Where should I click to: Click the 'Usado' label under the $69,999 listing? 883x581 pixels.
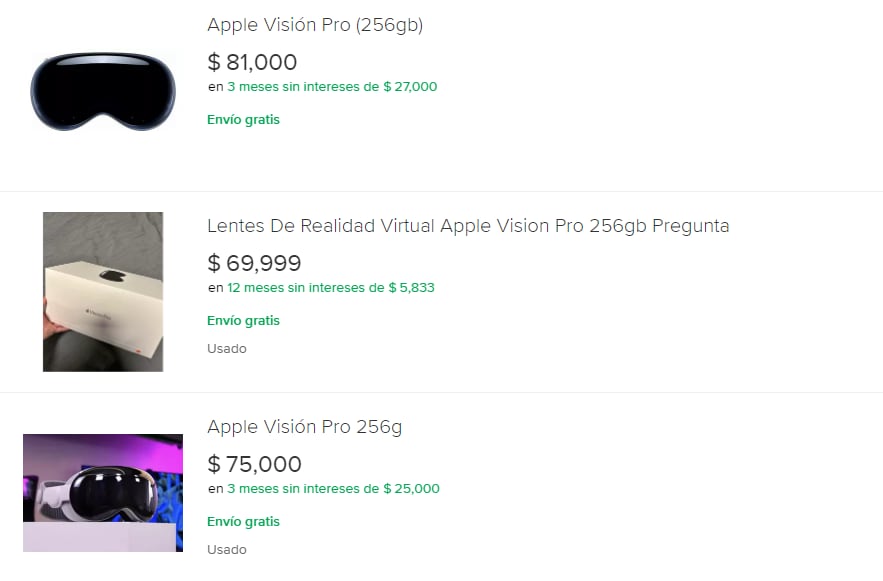tap(226, 349)
